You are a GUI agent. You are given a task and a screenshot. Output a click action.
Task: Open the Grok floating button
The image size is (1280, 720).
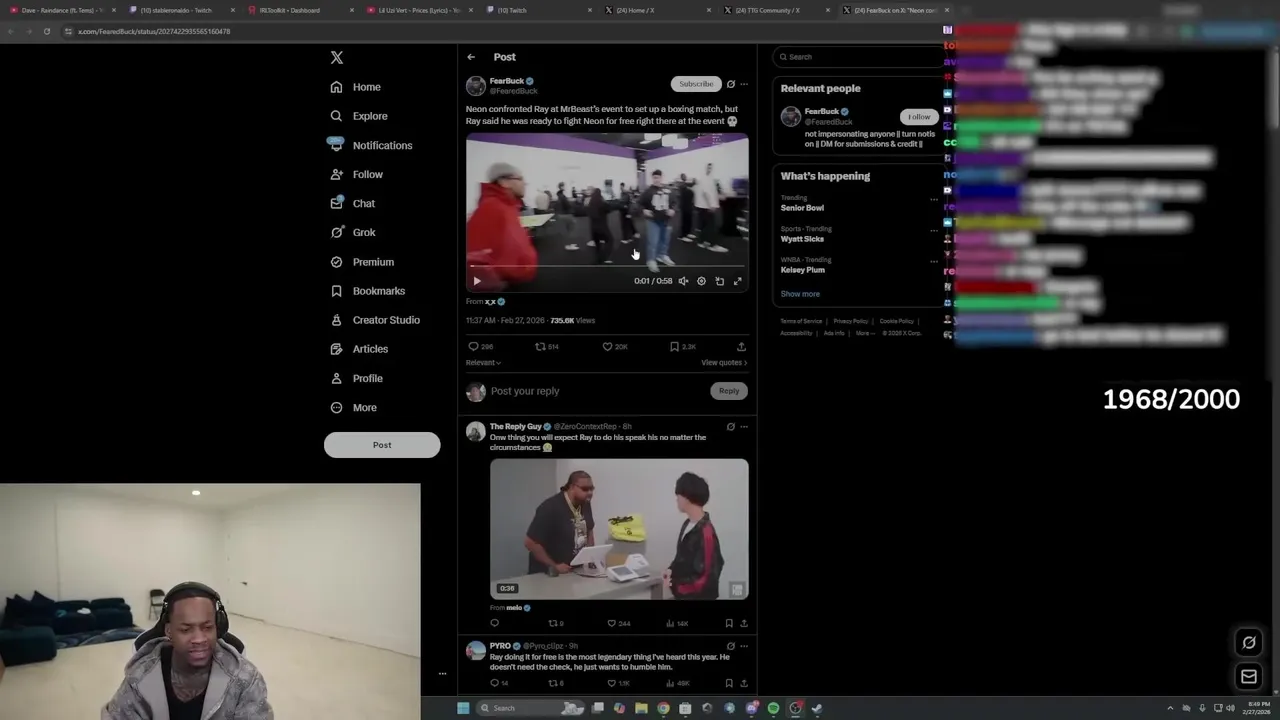(1249, 642)
